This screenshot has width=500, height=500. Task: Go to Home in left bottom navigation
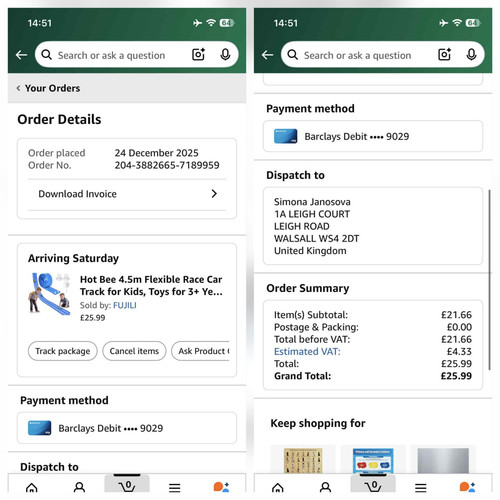click(x=32, y=488)
